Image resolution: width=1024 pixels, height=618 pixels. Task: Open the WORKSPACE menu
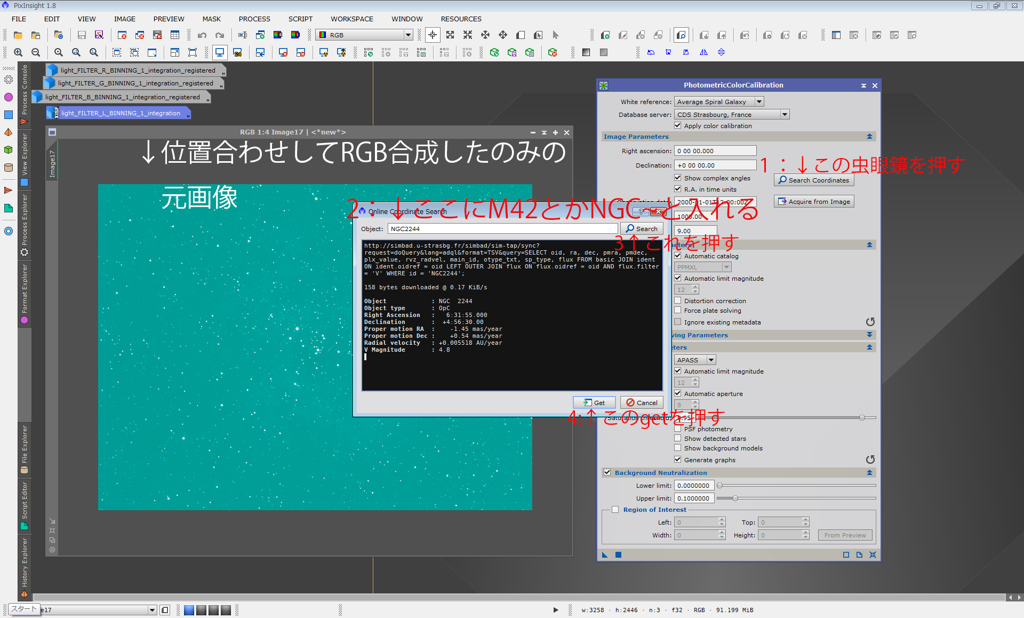[x=352, y=19]
